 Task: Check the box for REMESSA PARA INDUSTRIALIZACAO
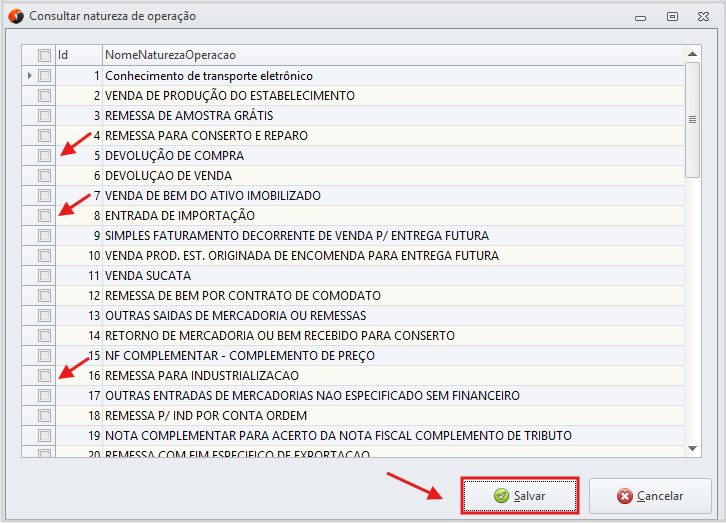pyautogui.click(x=44, y=375)
